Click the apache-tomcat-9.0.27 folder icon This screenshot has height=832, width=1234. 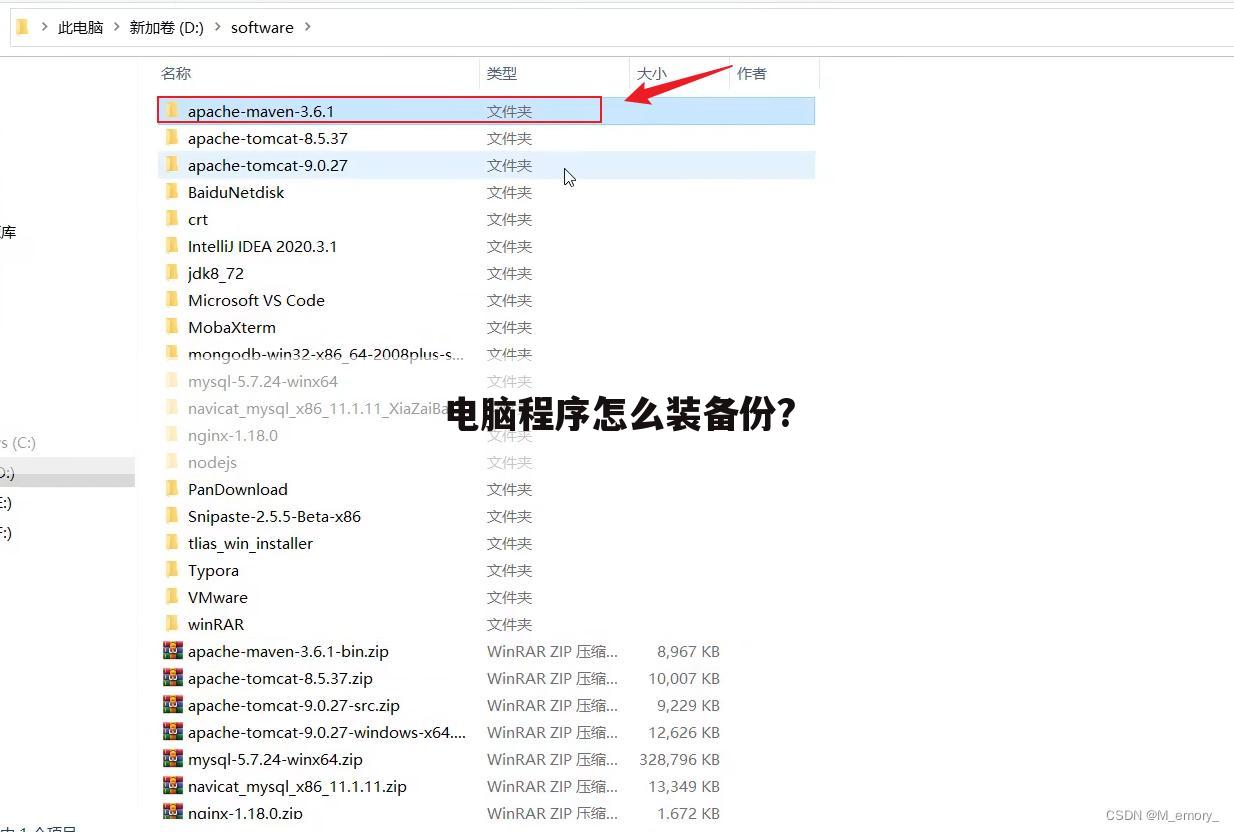coord(172,164)
